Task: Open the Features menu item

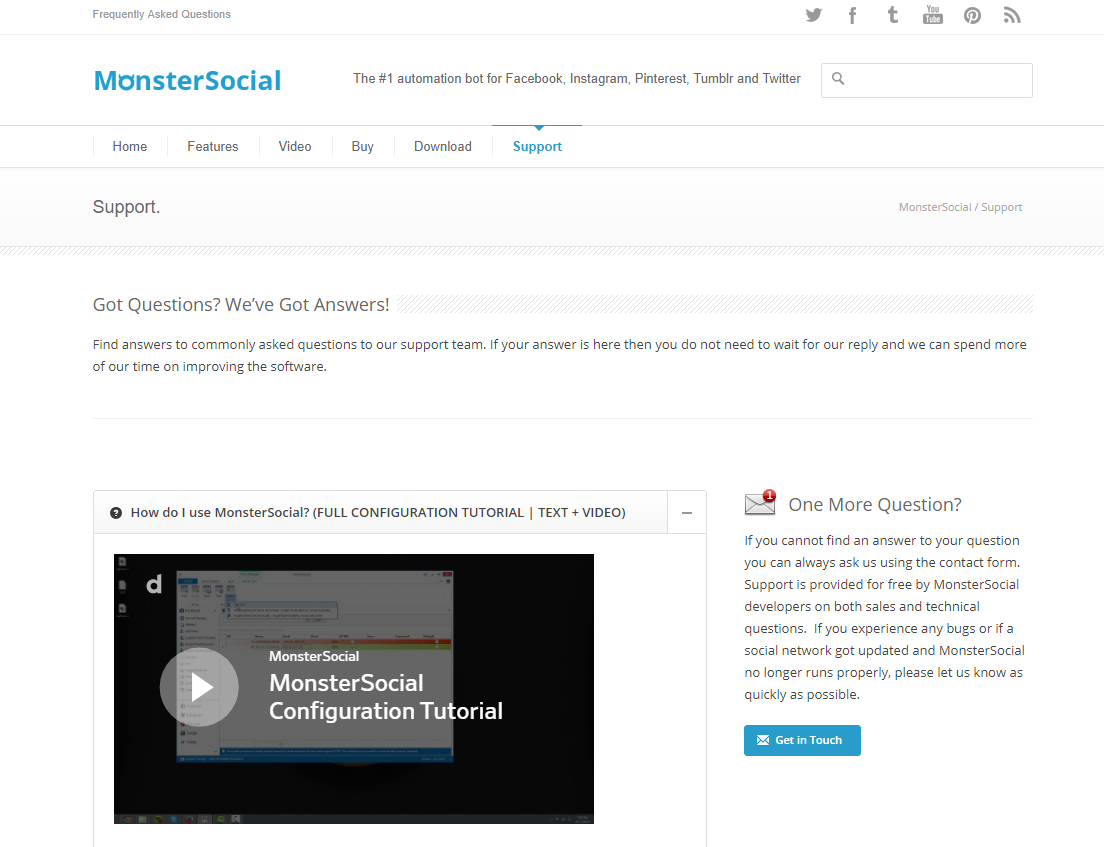Action: click(x=213, y=146)
